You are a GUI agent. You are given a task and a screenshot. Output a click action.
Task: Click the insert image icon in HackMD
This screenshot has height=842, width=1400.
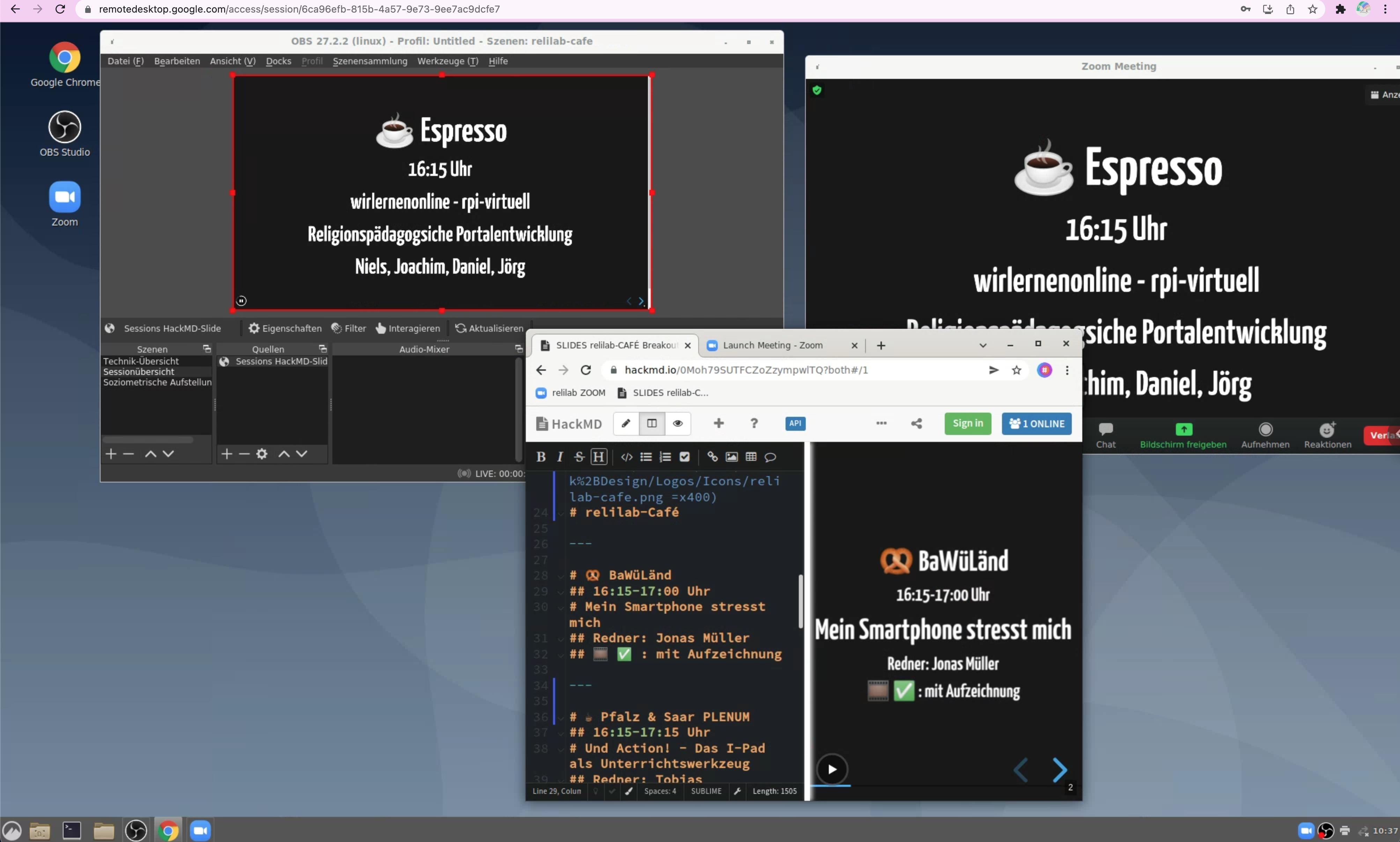731,457
